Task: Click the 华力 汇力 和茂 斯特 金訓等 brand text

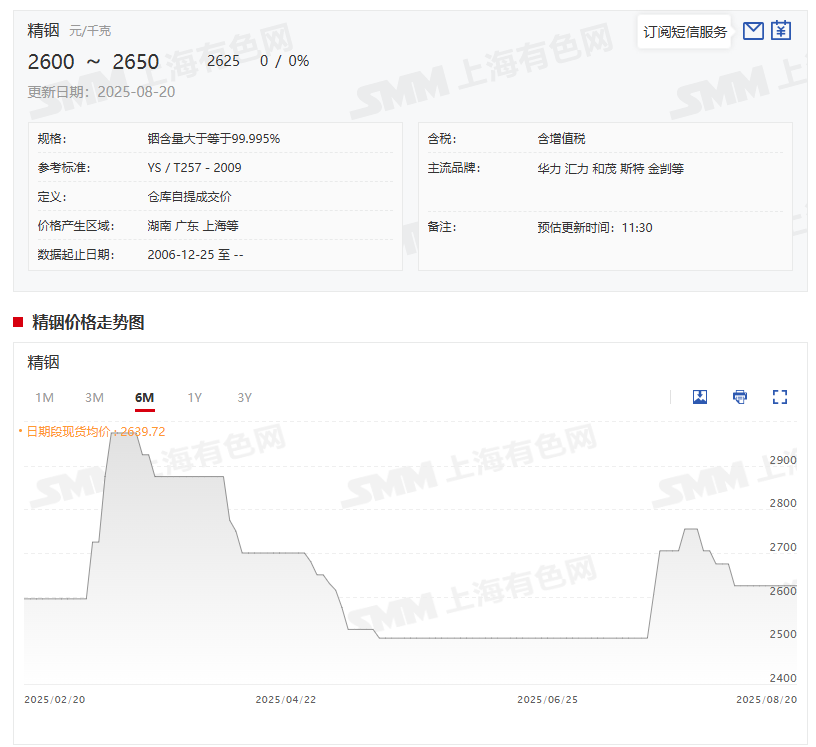Action: (x=610, y=169)
